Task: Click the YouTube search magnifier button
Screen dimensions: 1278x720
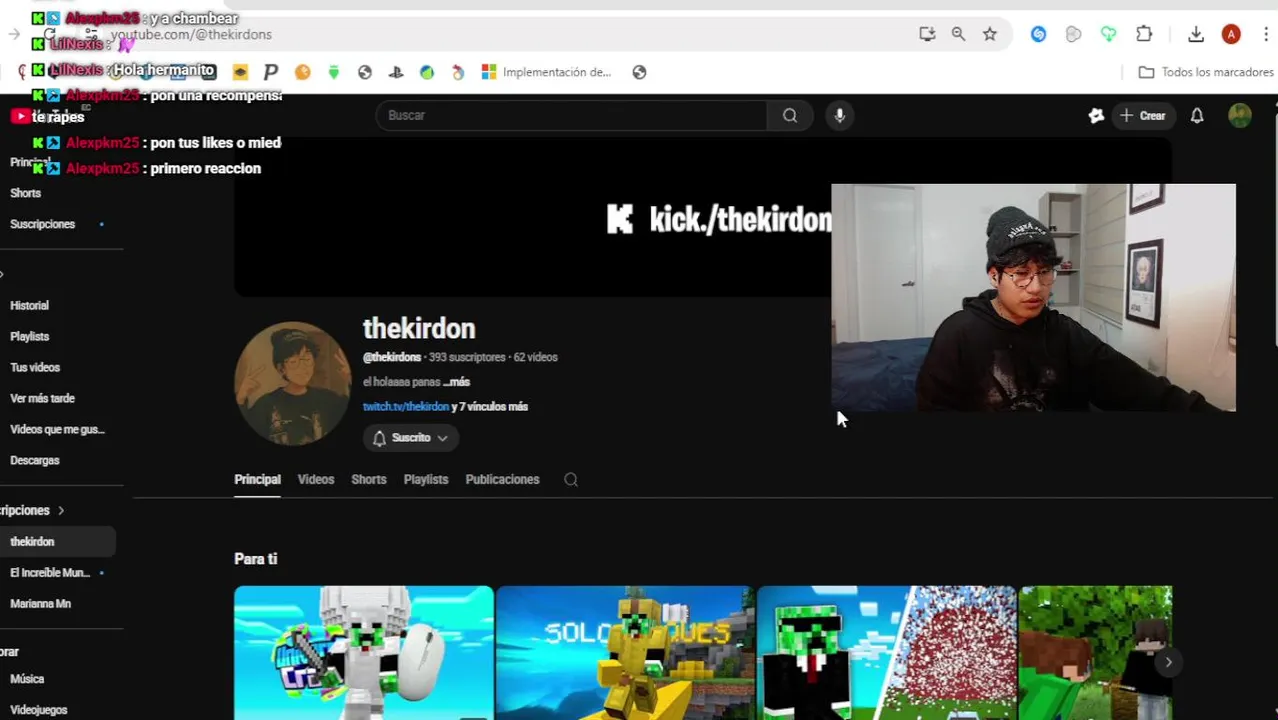Action: [x=790, y=115]
